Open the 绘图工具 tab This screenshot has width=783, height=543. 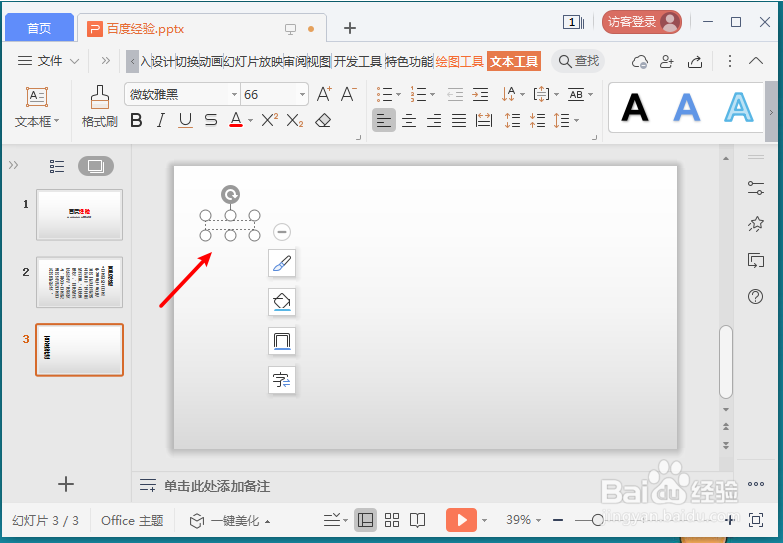(459, 61)
